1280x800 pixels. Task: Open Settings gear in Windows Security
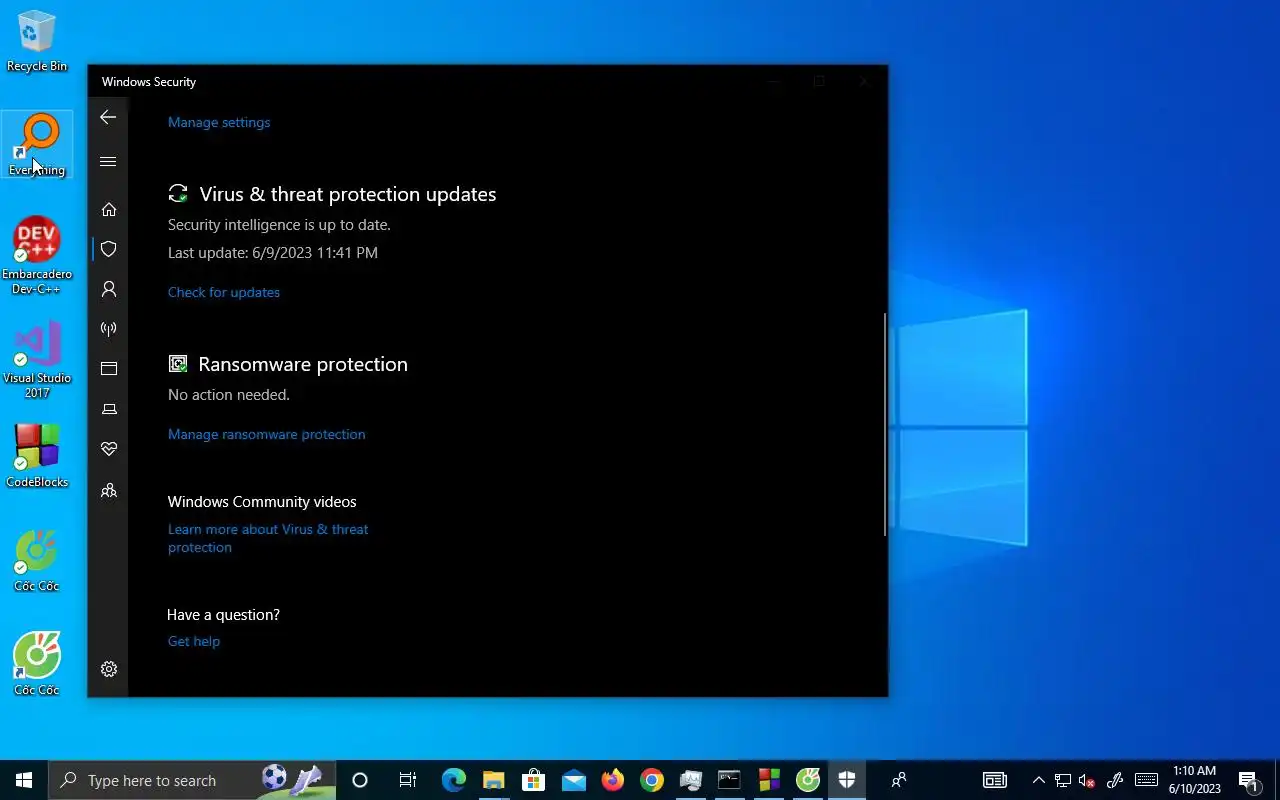click(109, 669)
